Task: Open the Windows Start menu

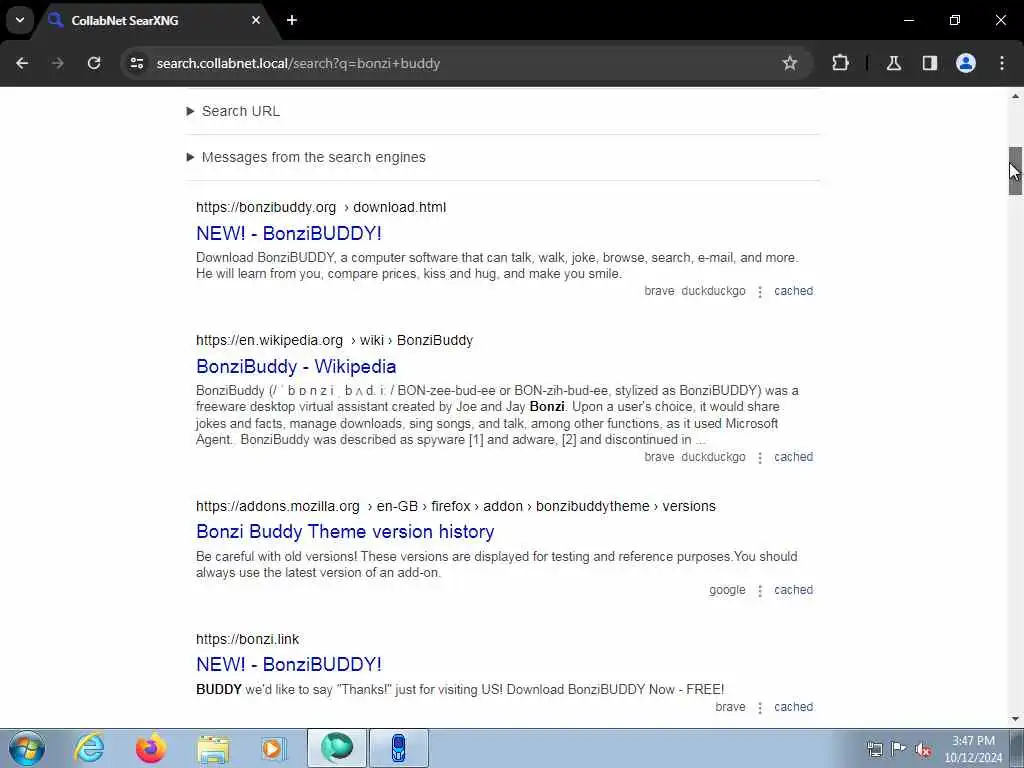Action: [27, 748]
